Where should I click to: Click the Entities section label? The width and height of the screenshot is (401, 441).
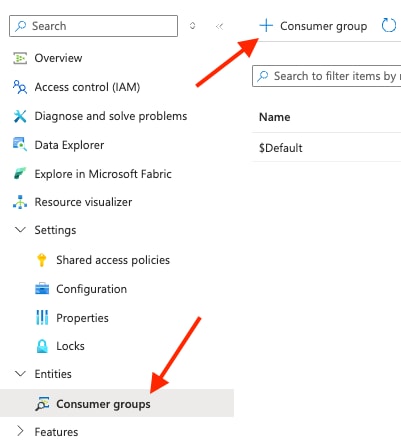point(53,374)
